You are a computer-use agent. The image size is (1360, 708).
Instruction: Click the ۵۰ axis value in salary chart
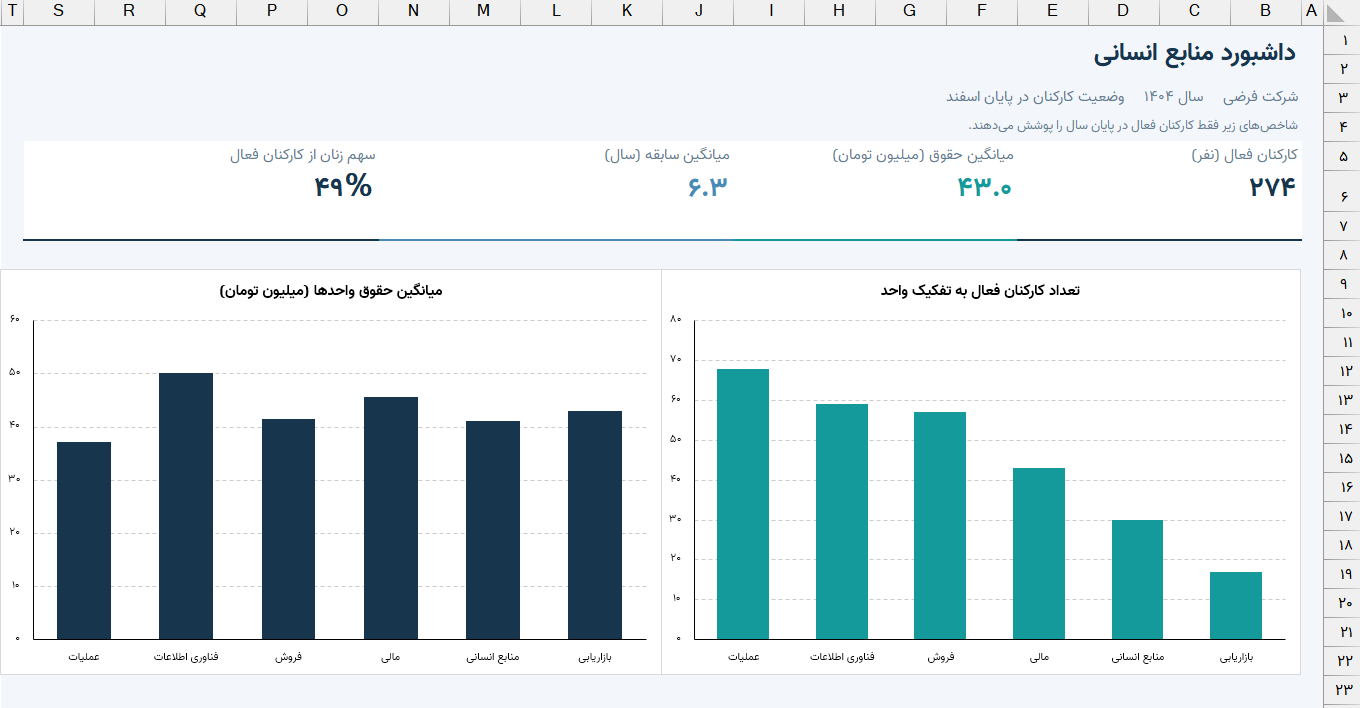click(x=14, y=372)
